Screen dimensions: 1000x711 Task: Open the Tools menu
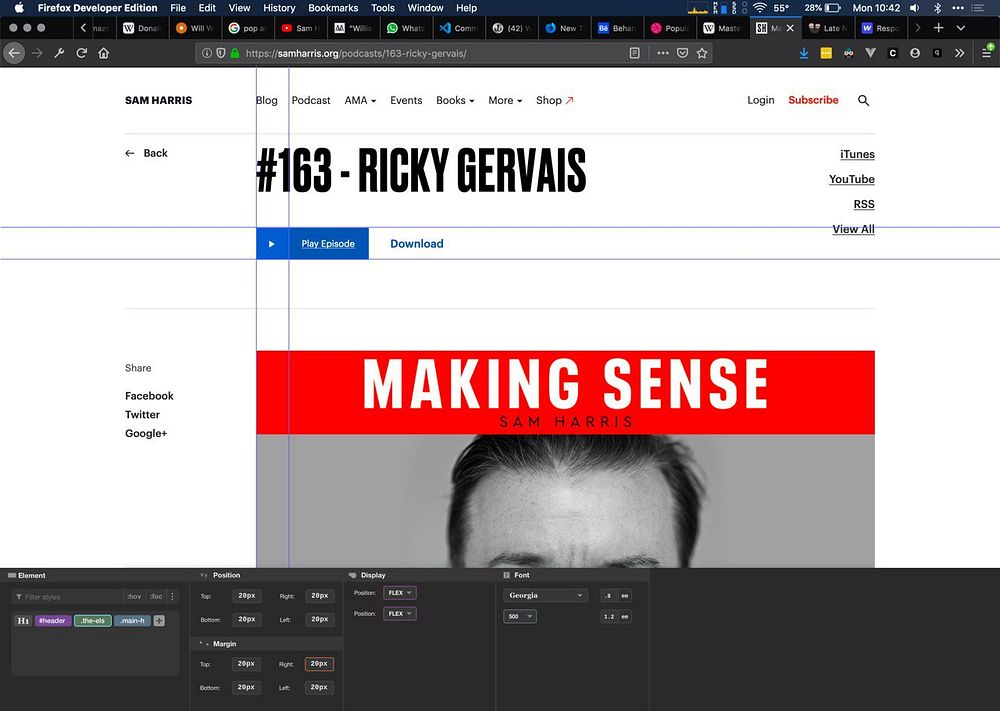383,8
